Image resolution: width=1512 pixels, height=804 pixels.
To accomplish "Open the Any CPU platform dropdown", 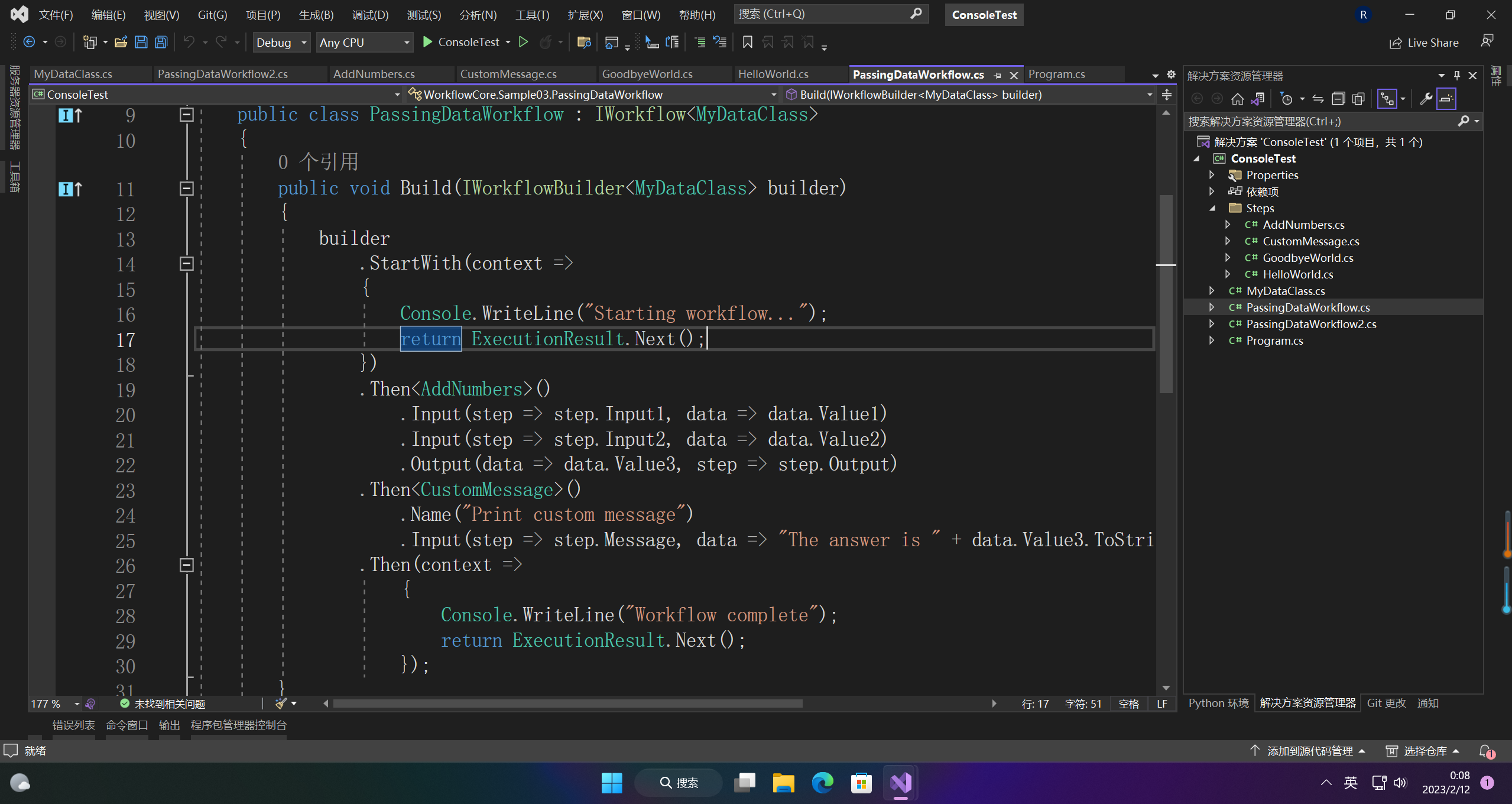I will coord(364,43).
